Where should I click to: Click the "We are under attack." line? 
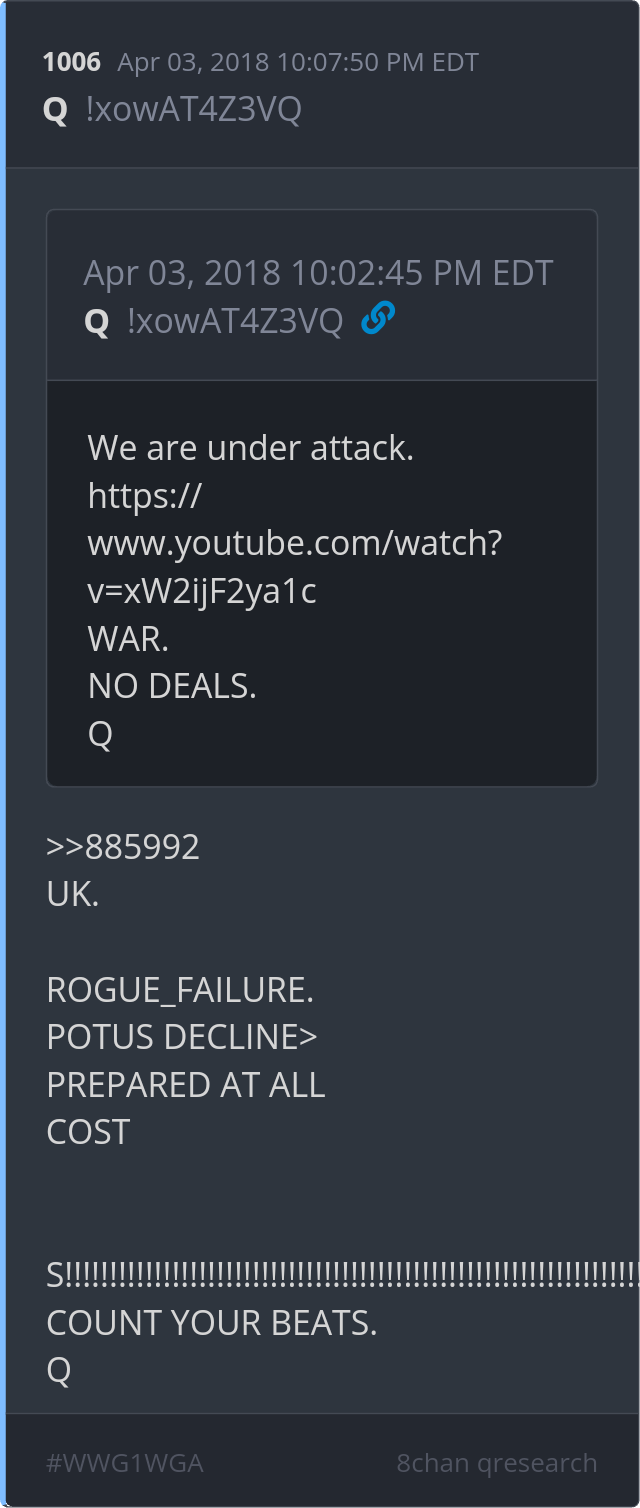[251, 448]
